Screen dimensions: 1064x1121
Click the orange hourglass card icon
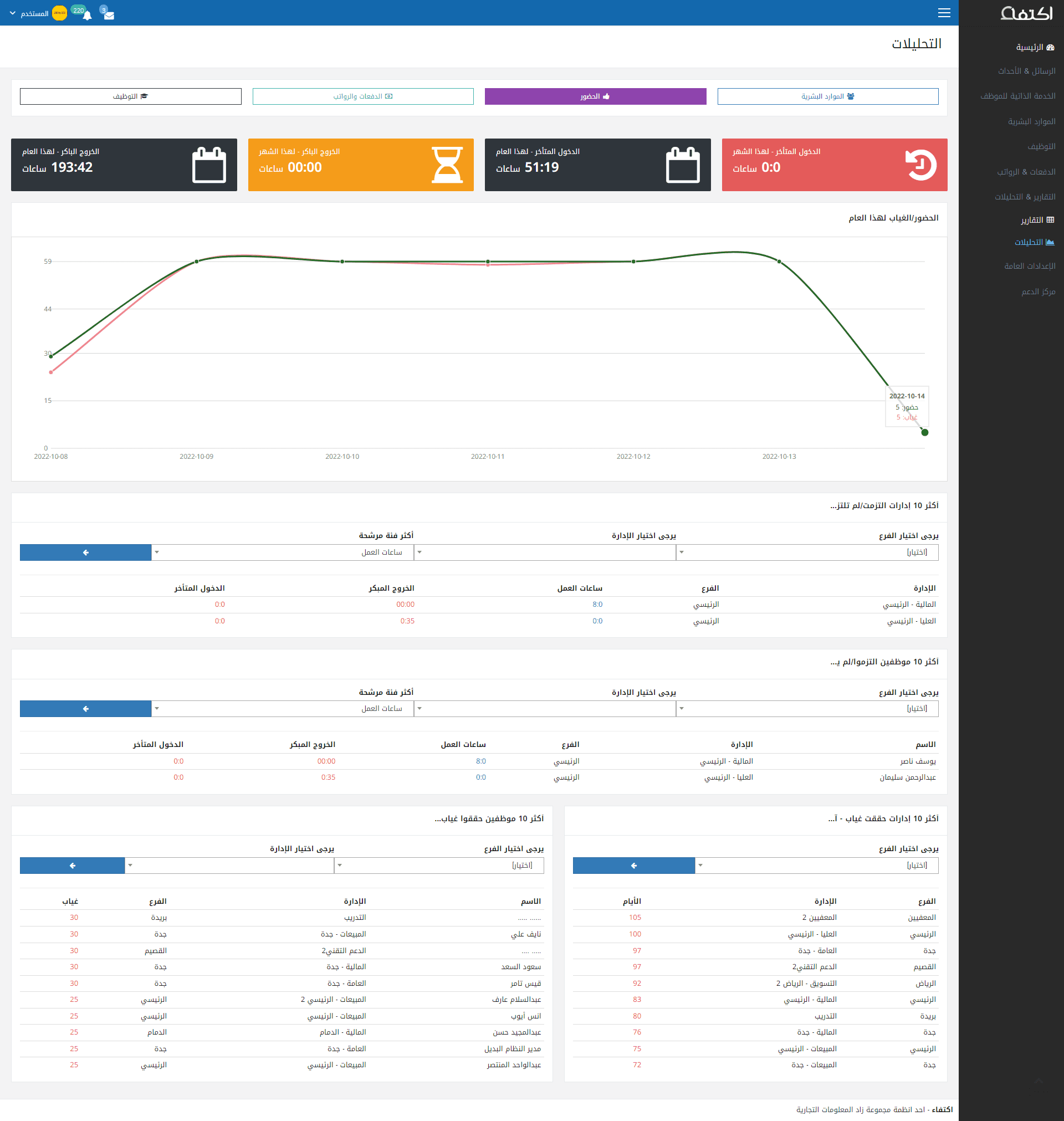[x=447, y=165]
